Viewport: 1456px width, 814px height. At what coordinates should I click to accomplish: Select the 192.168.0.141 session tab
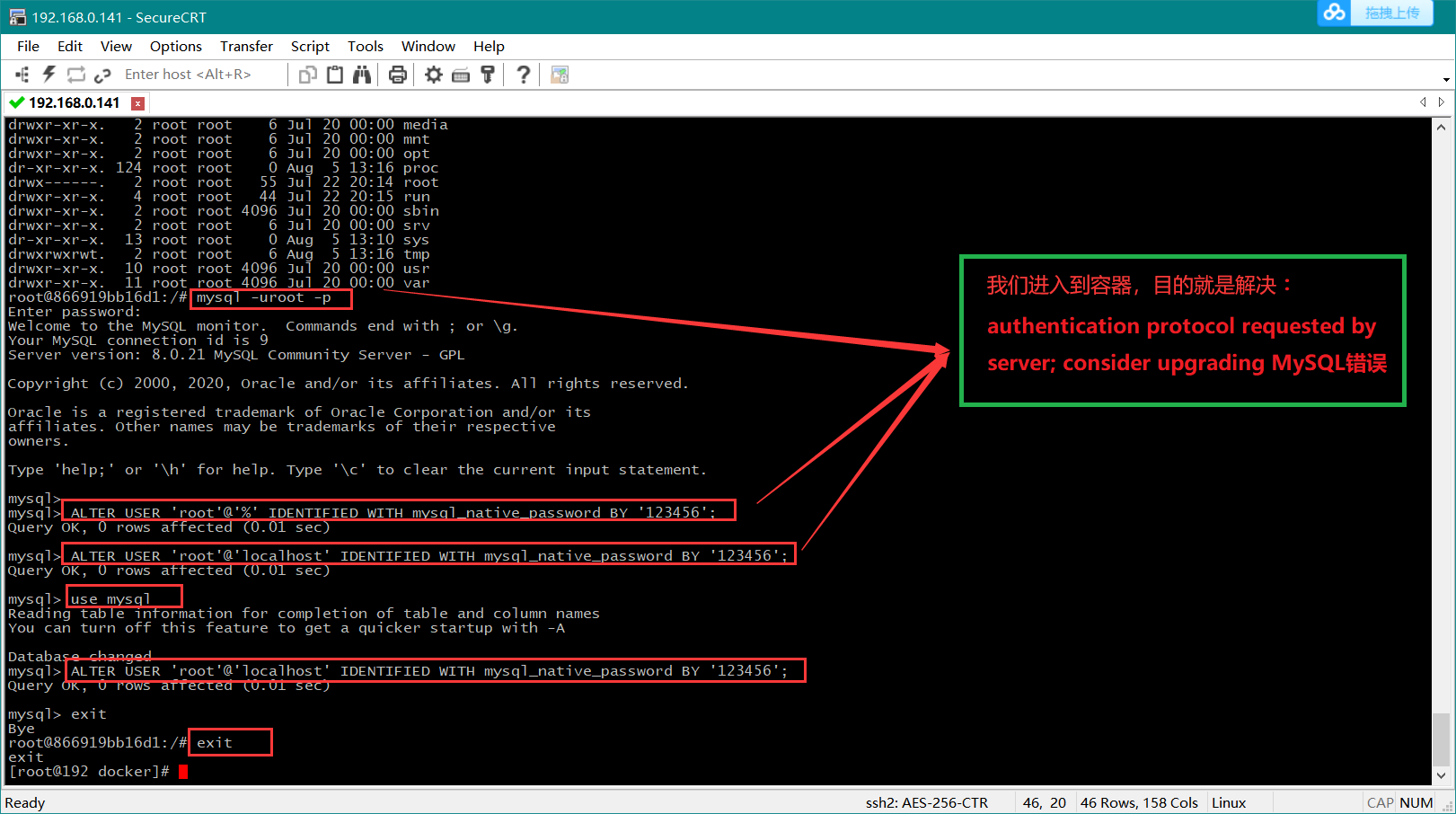(x=74, y=102)
